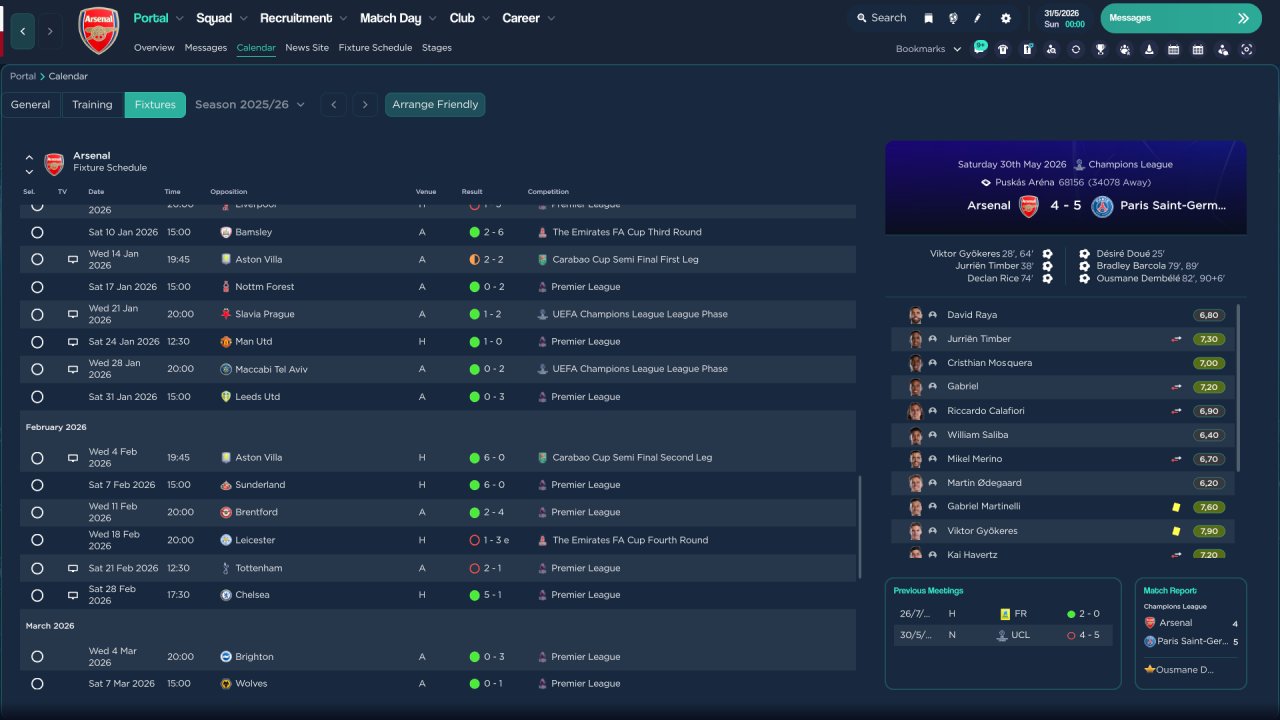Click the TV icon on the Slavia Prague row
Screen dimensions: 1280x720
pos(72,314)
